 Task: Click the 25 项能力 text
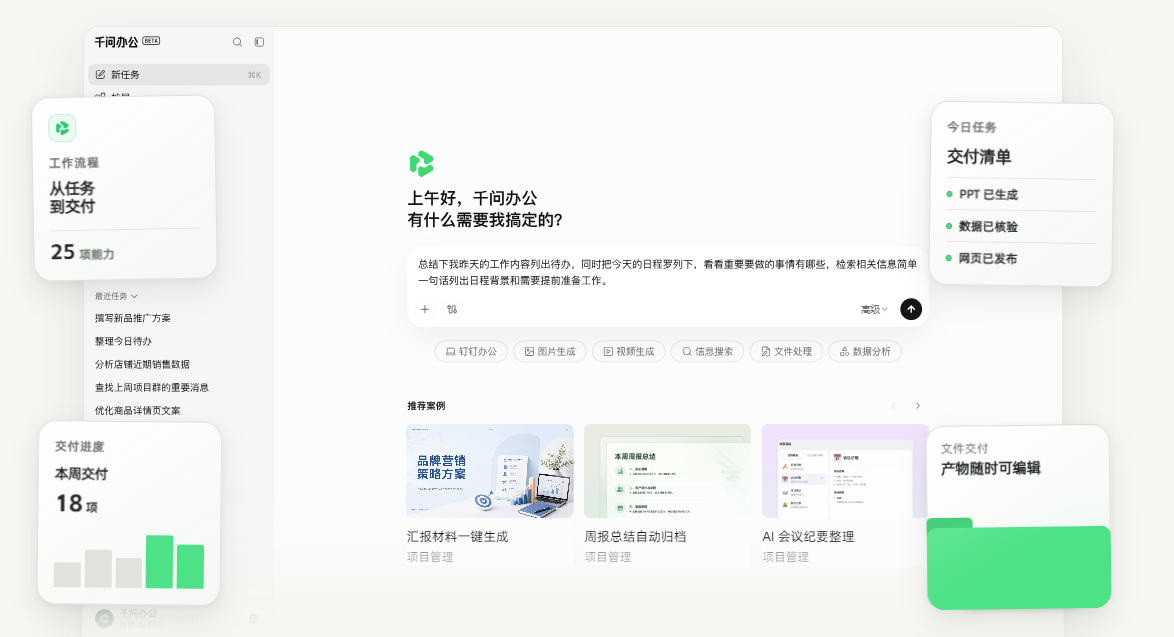pos(82,252)
